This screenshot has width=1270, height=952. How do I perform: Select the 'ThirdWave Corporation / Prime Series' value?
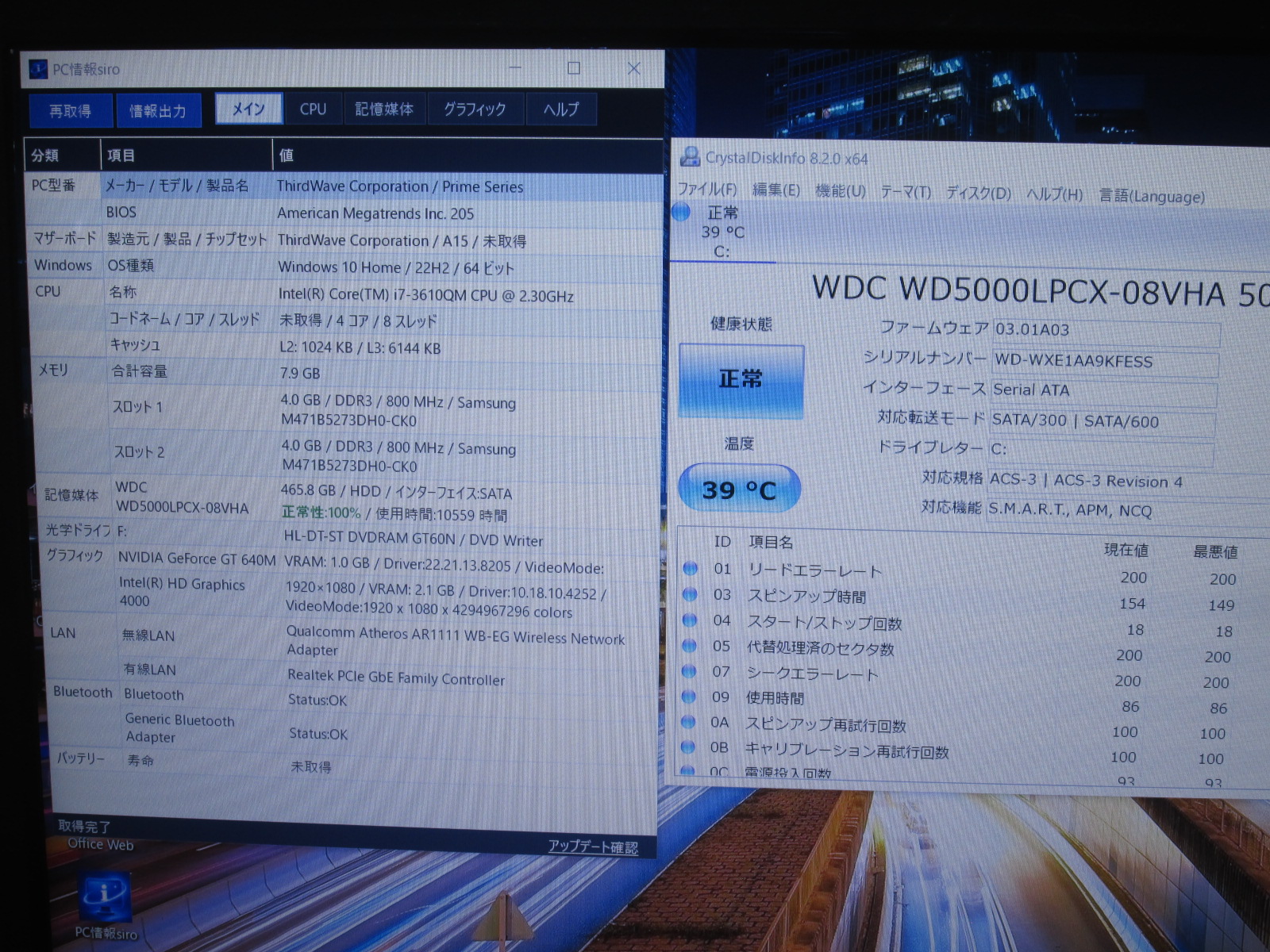[400, 187]
